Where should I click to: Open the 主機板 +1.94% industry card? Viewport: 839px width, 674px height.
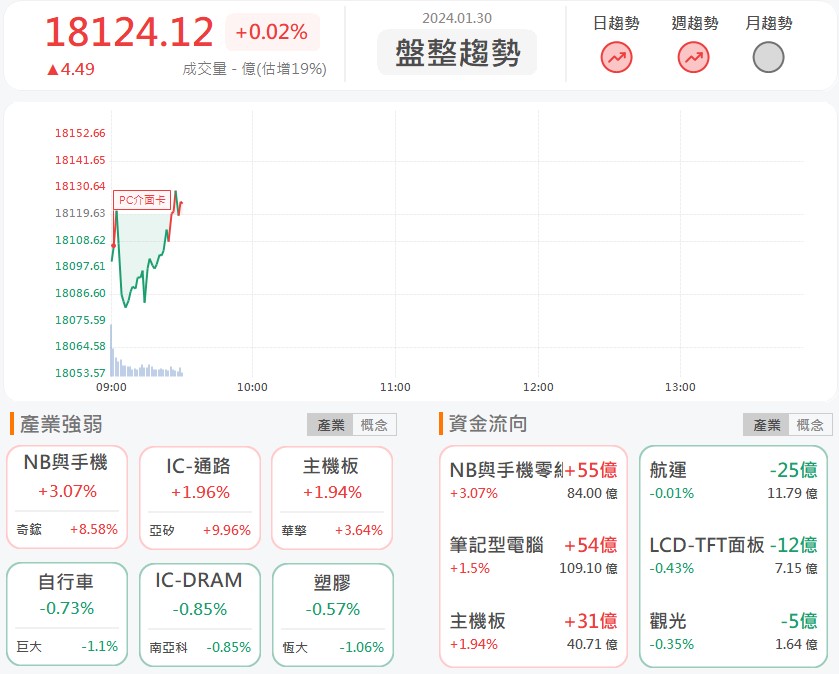coord(332,498)
